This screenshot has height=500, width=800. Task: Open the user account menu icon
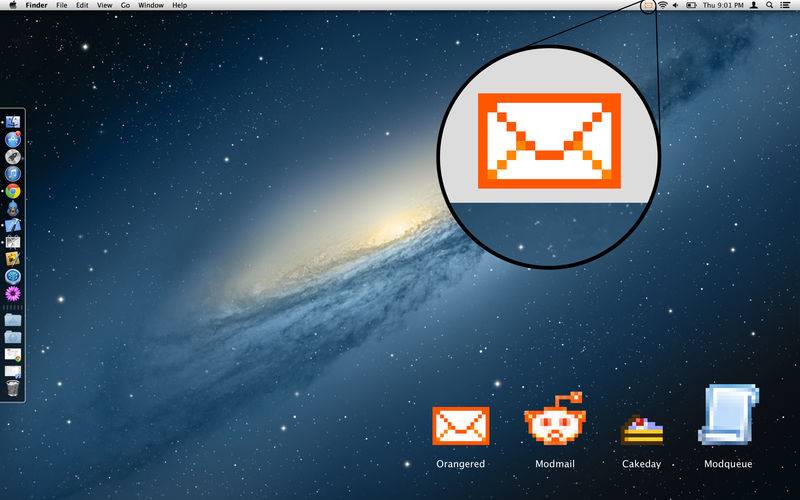[x=754, y=5]
